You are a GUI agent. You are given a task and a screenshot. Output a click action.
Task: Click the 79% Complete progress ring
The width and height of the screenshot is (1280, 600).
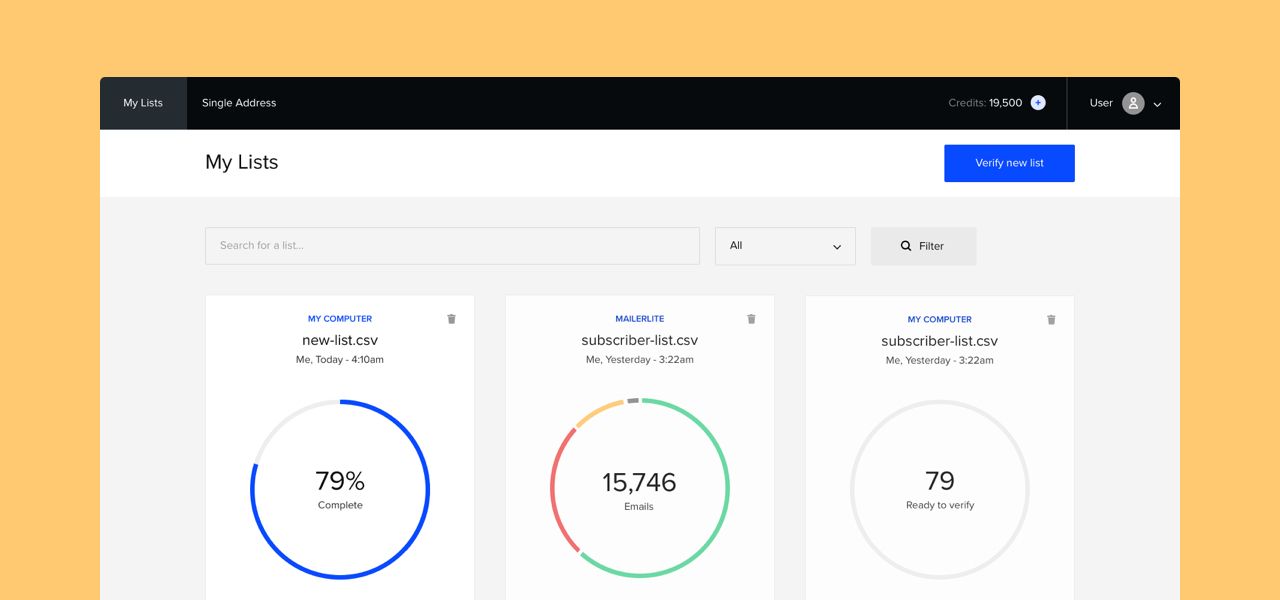[x=340, y=489]
